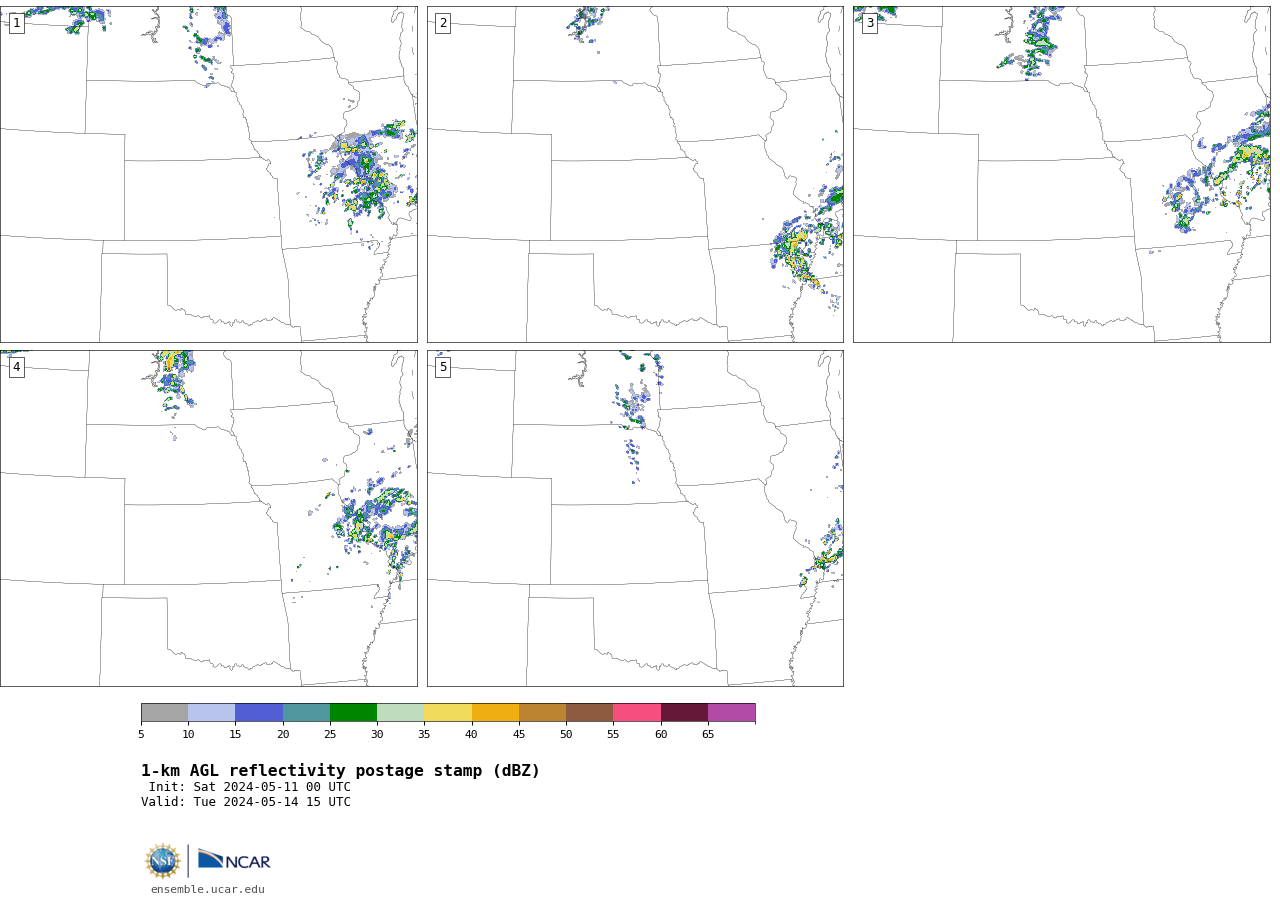
Task: Select the purple 65+ dBZ swatch
Action: pos(732,713)
